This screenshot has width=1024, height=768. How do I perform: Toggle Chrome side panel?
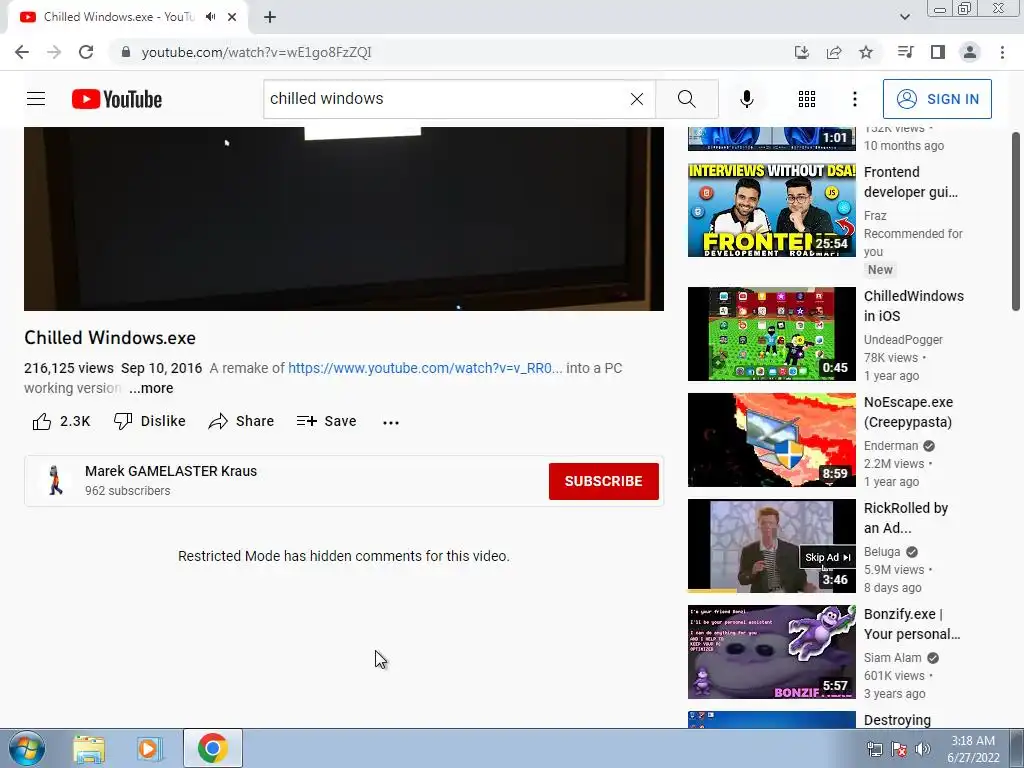click(938, 52)
